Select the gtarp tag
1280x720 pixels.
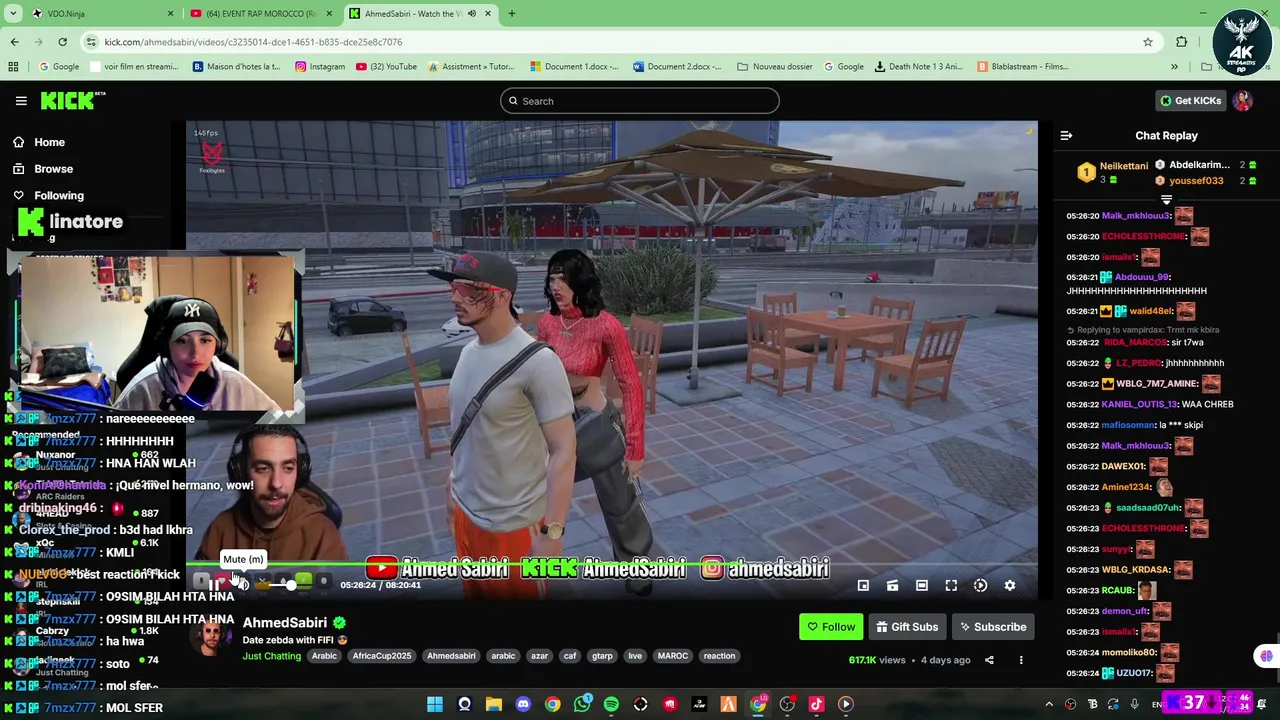tap(602, 656)
